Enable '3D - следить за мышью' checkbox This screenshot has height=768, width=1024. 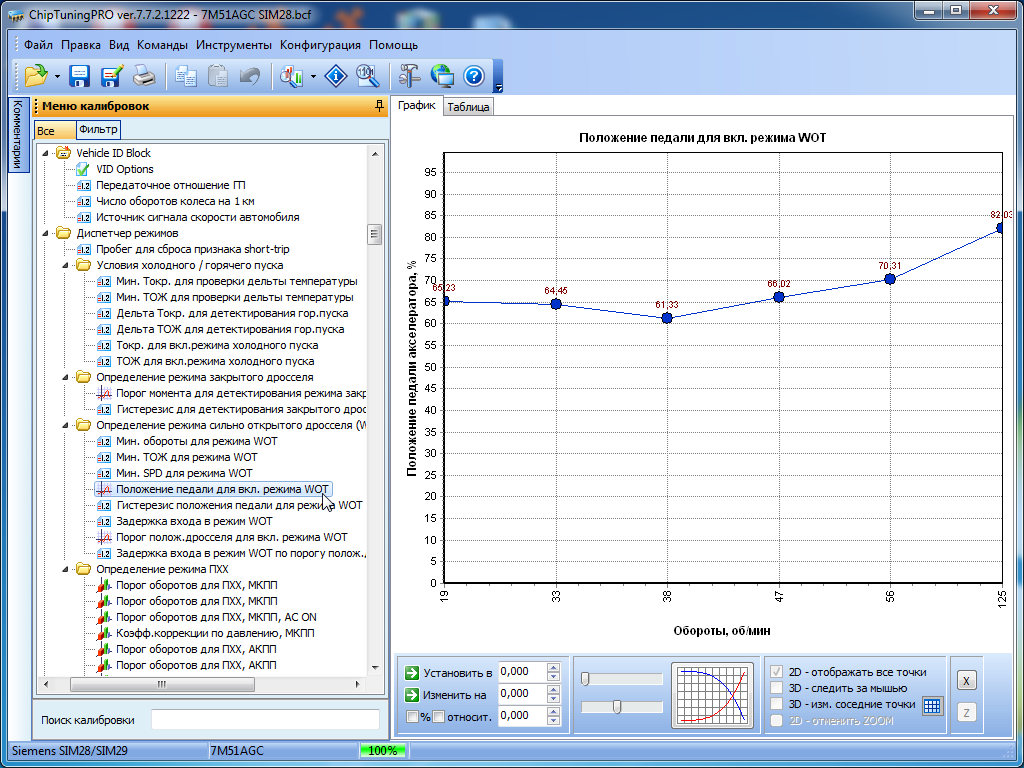[x=777, y=688]
